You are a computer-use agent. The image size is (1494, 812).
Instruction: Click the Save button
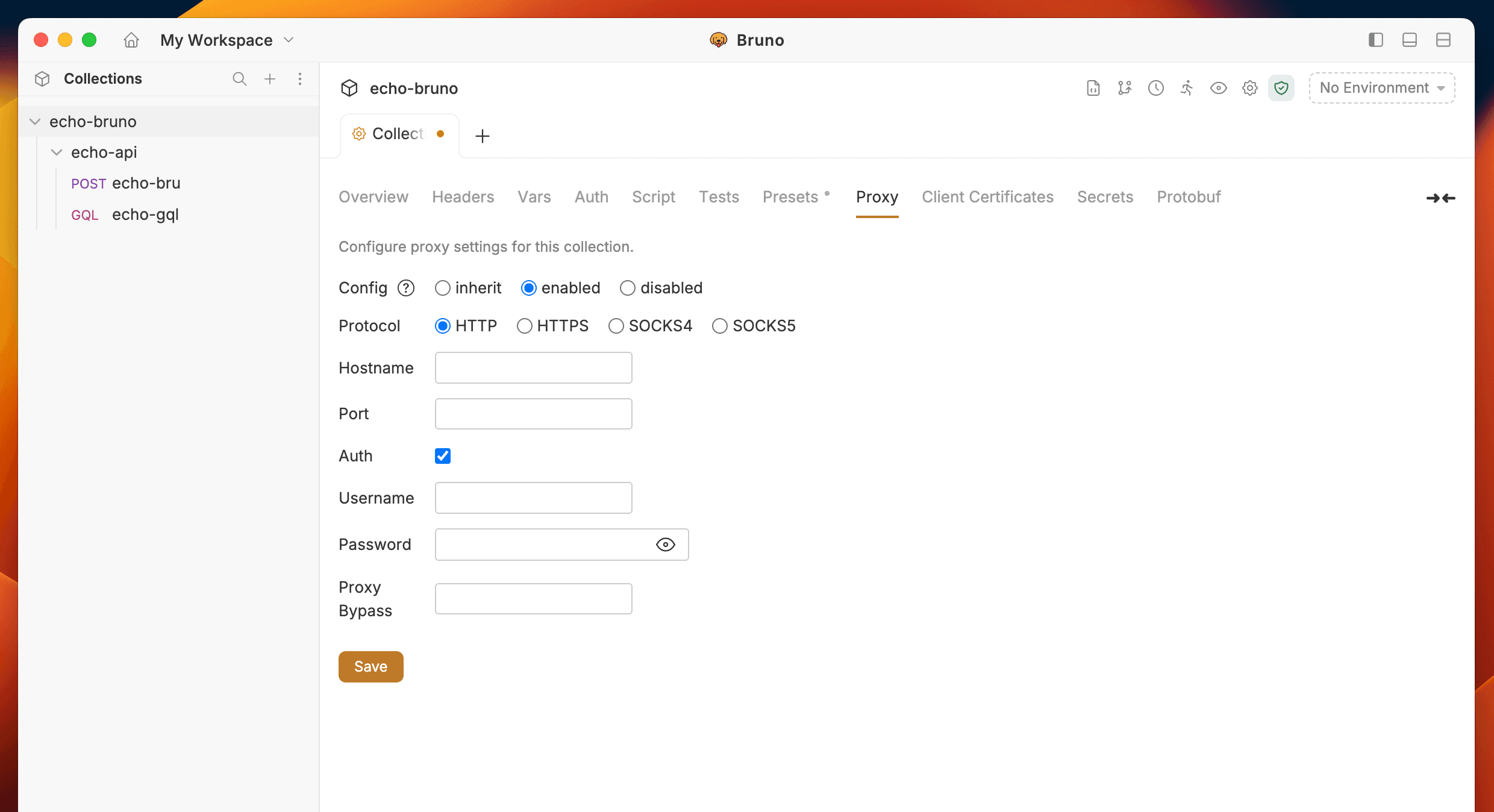pyautogui.click(x=370, y=666)
